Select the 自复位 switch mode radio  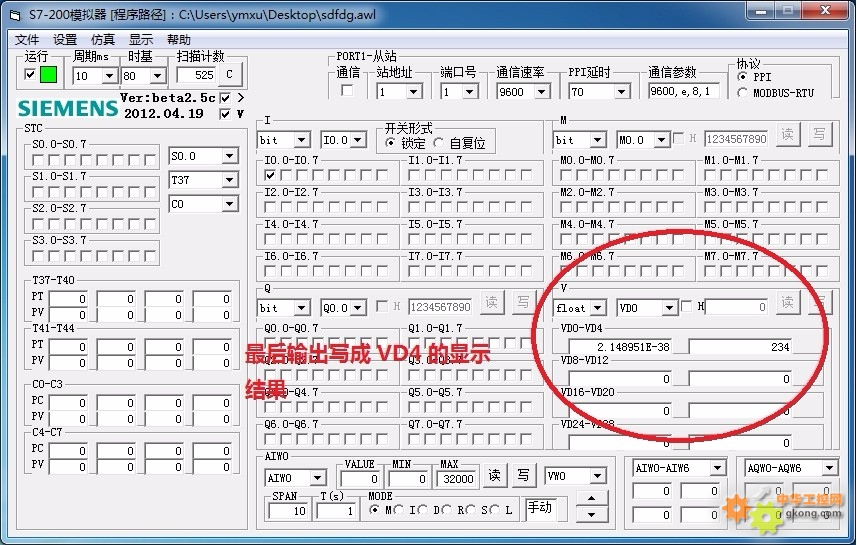pos(438,143)
